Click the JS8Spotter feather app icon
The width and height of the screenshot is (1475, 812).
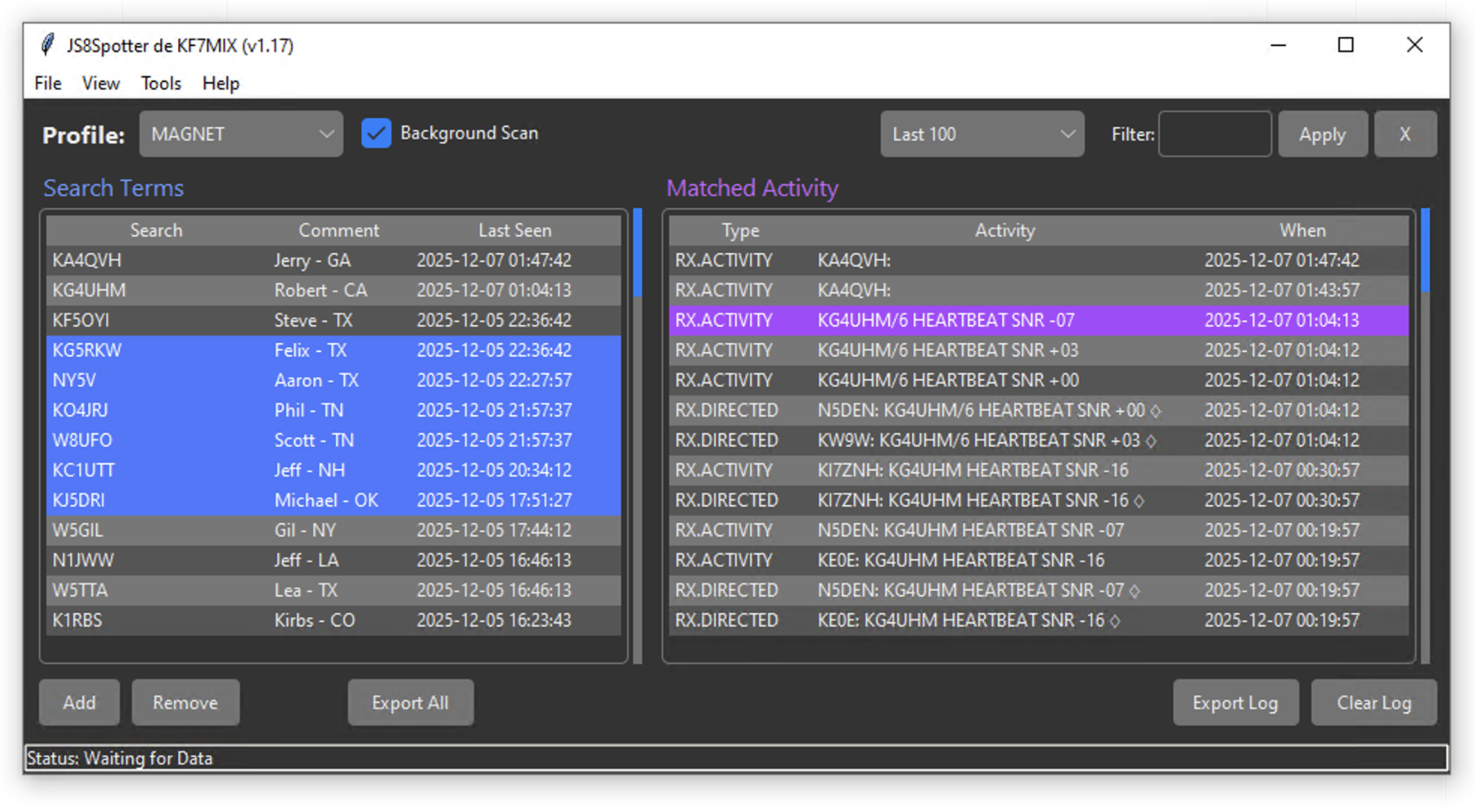48,45
